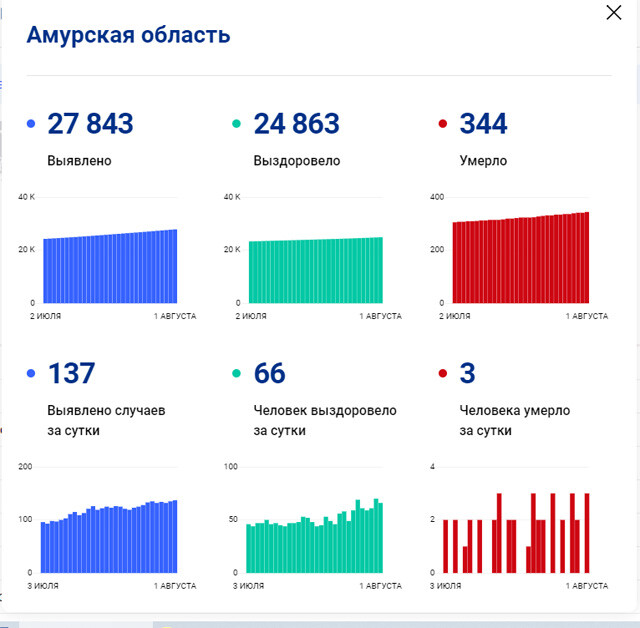Viewport: 640px width, 628px height.
Task: Select the 3 daily deaths number
Action: point(467,373)
